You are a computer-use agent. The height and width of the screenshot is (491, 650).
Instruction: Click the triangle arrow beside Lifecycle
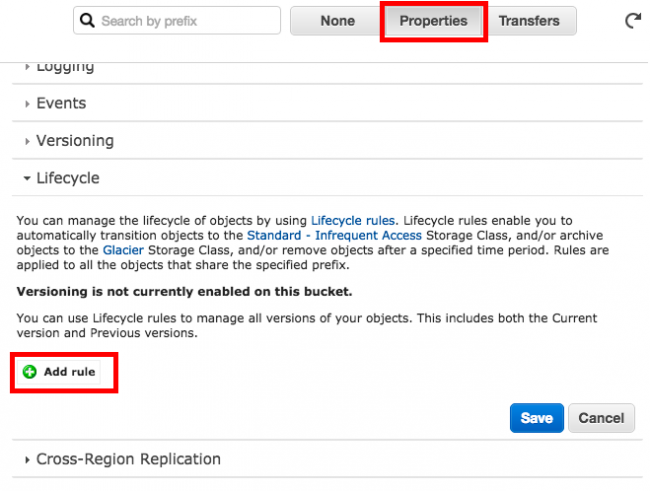(x=27, y=178)
